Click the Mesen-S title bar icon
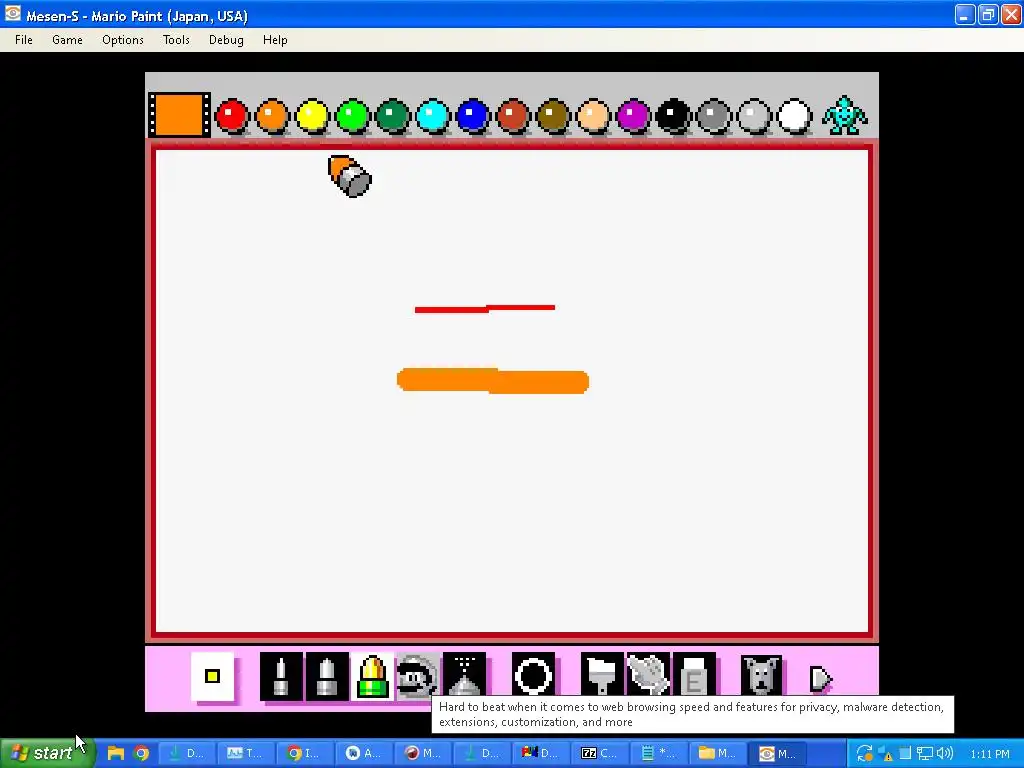 13,14
